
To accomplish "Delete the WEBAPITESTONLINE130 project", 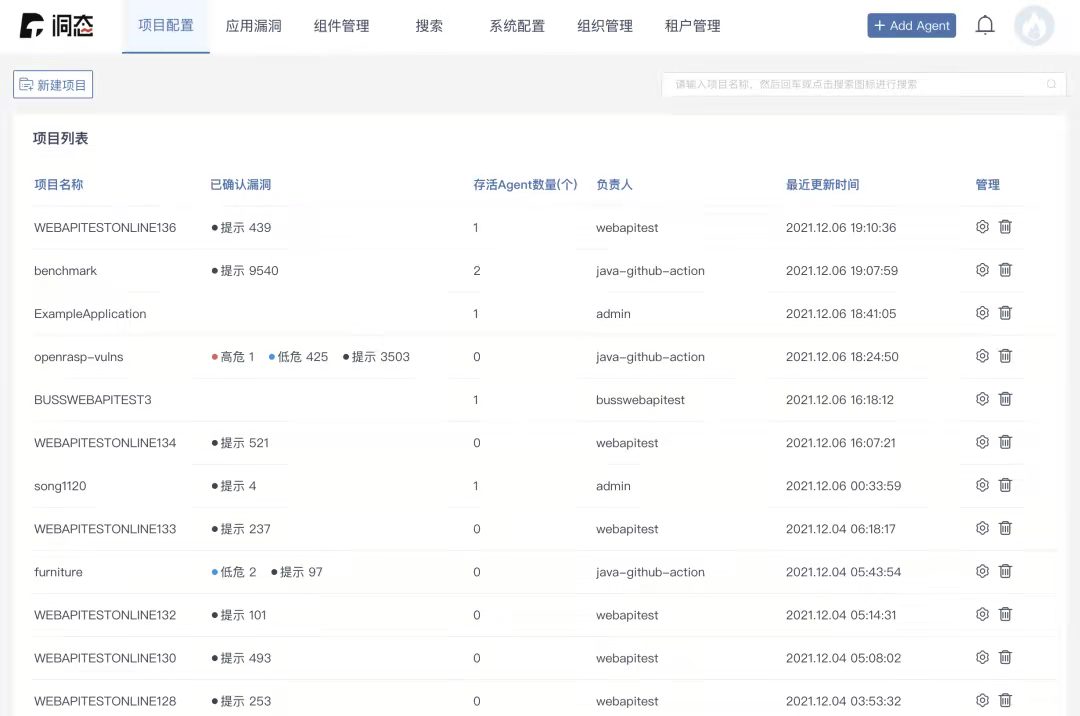I will pyautogui.click(x=1005, y=657).
